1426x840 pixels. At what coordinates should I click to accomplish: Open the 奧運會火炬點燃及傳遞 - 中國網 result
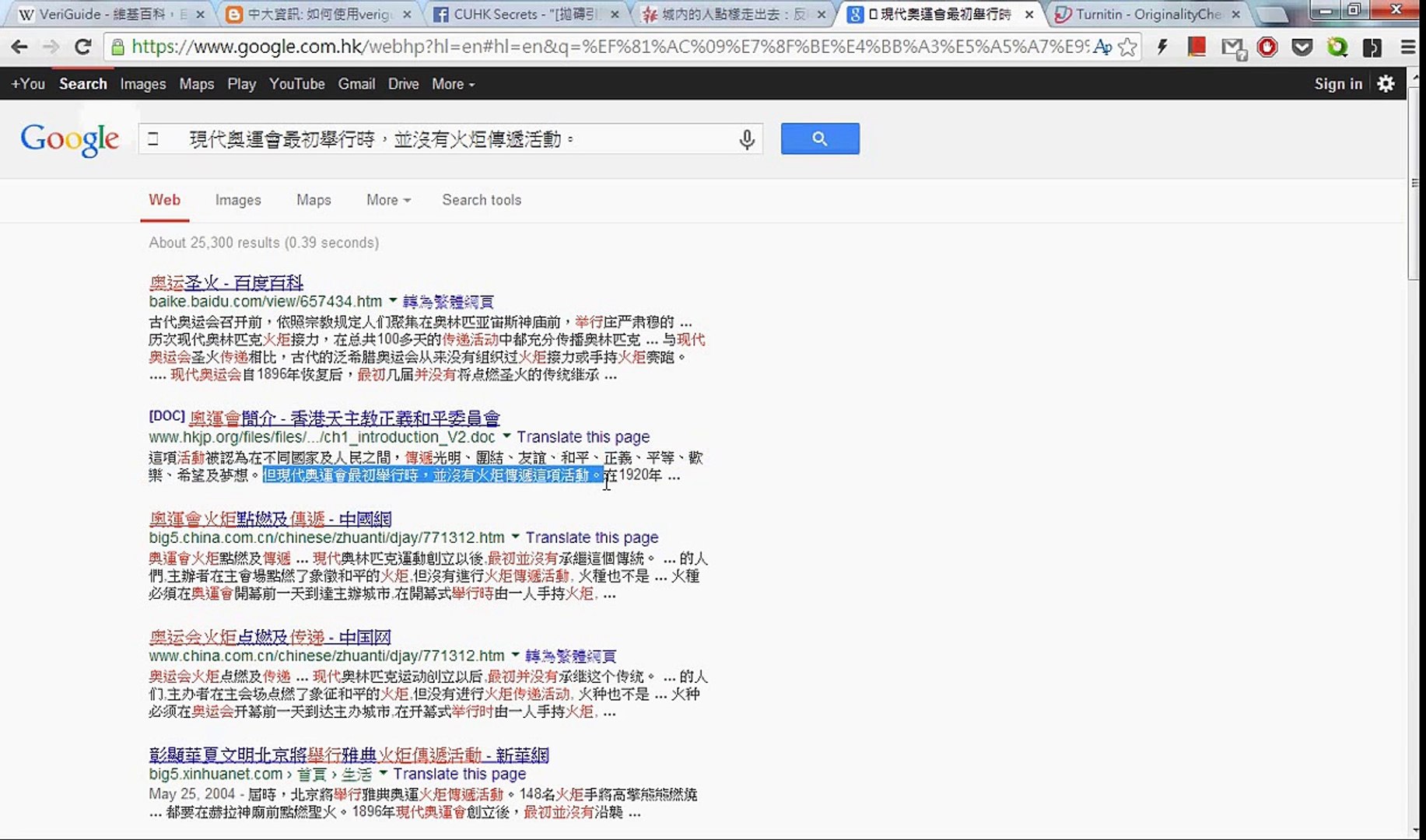coord(270,519)
